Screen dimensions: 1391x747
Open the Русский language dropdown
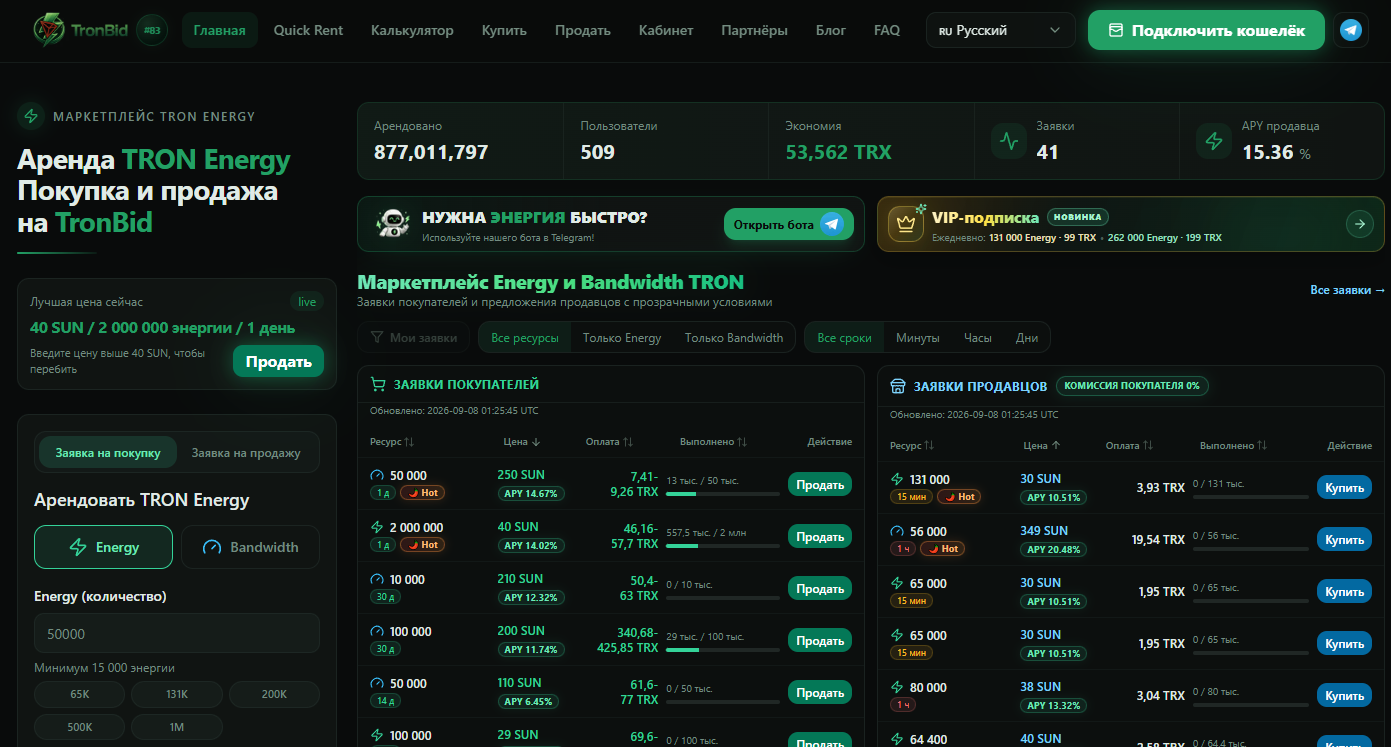pyautogui.click(x=1001, y=30)
